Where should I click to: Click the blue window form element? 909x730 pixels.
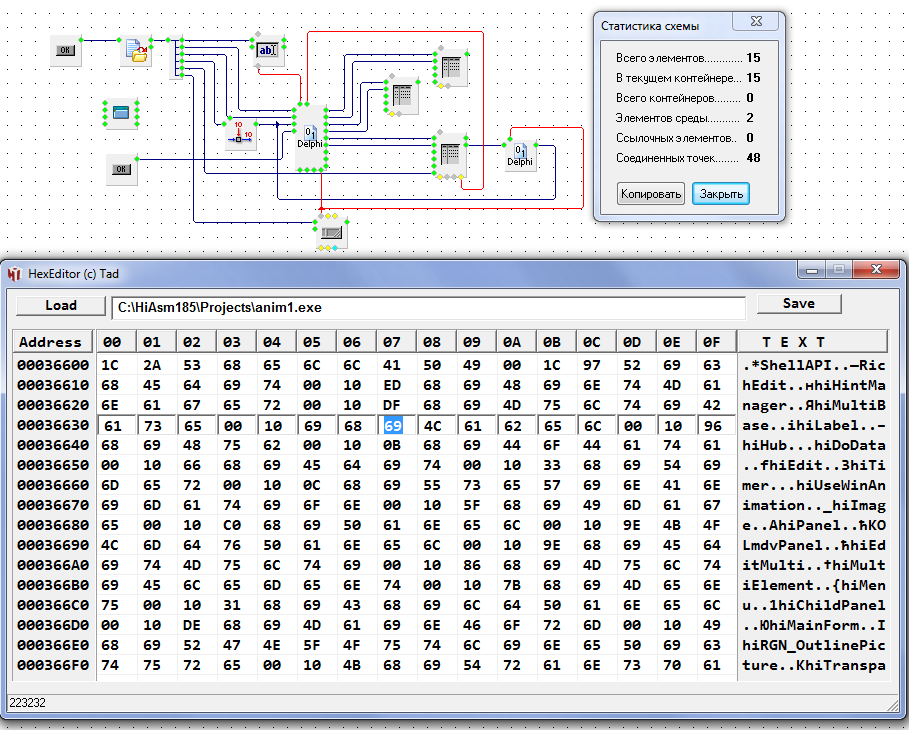pos(121,113)
